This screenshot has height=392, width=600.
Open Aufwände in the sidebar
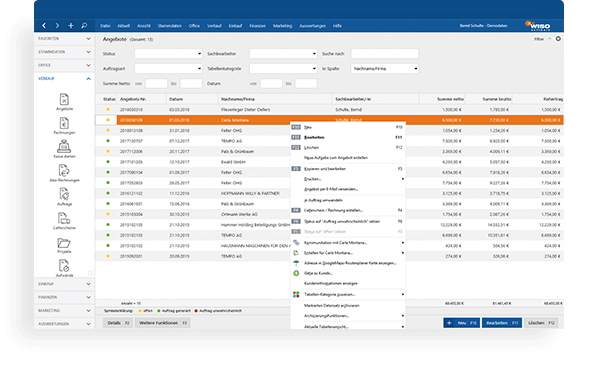(64, 268)
